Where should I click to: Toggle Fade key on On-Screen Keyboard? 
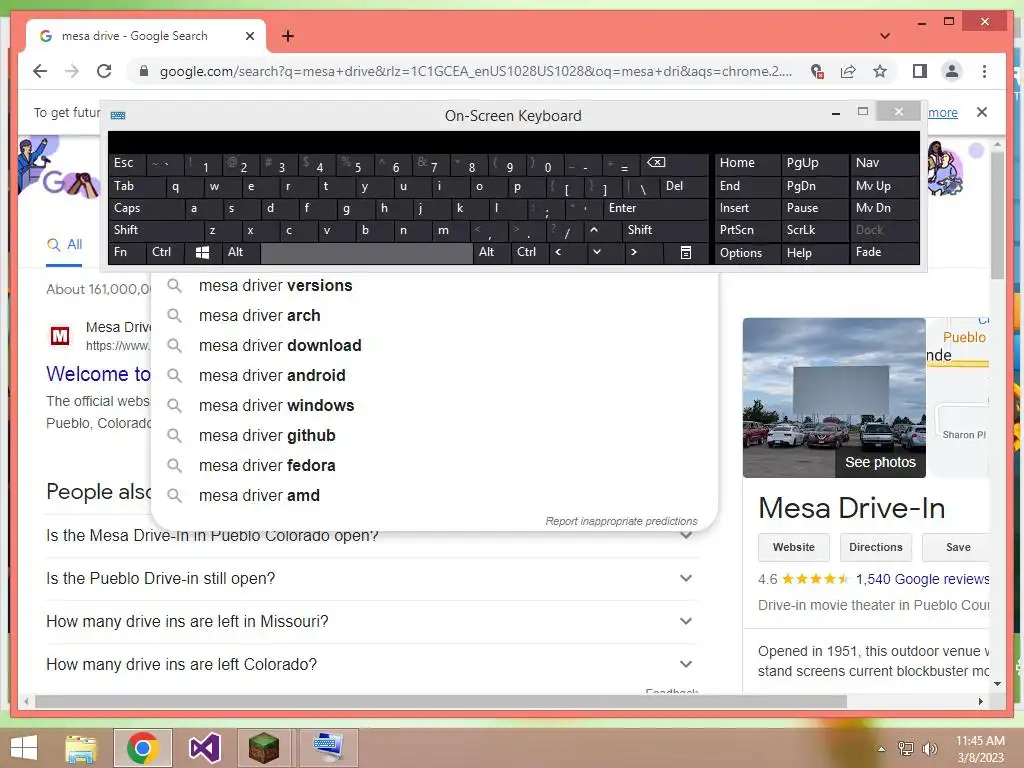(884, 252)
